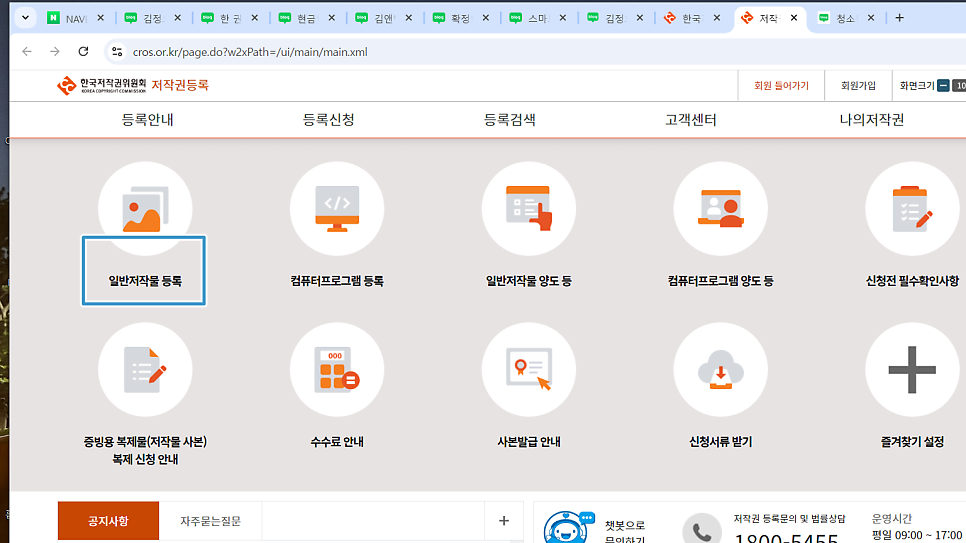Open the 나의저작권 menu
This screenshot has height=543, width=966.
click(x=872, y=120)
